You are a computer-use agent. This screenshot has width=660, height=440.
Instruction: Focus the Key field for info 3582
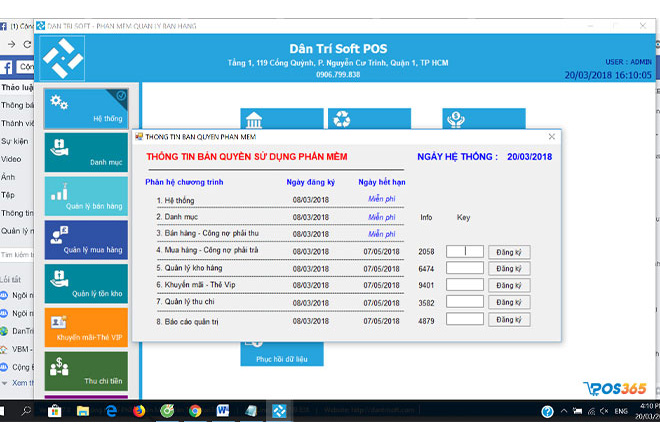[x=465, y=301]
